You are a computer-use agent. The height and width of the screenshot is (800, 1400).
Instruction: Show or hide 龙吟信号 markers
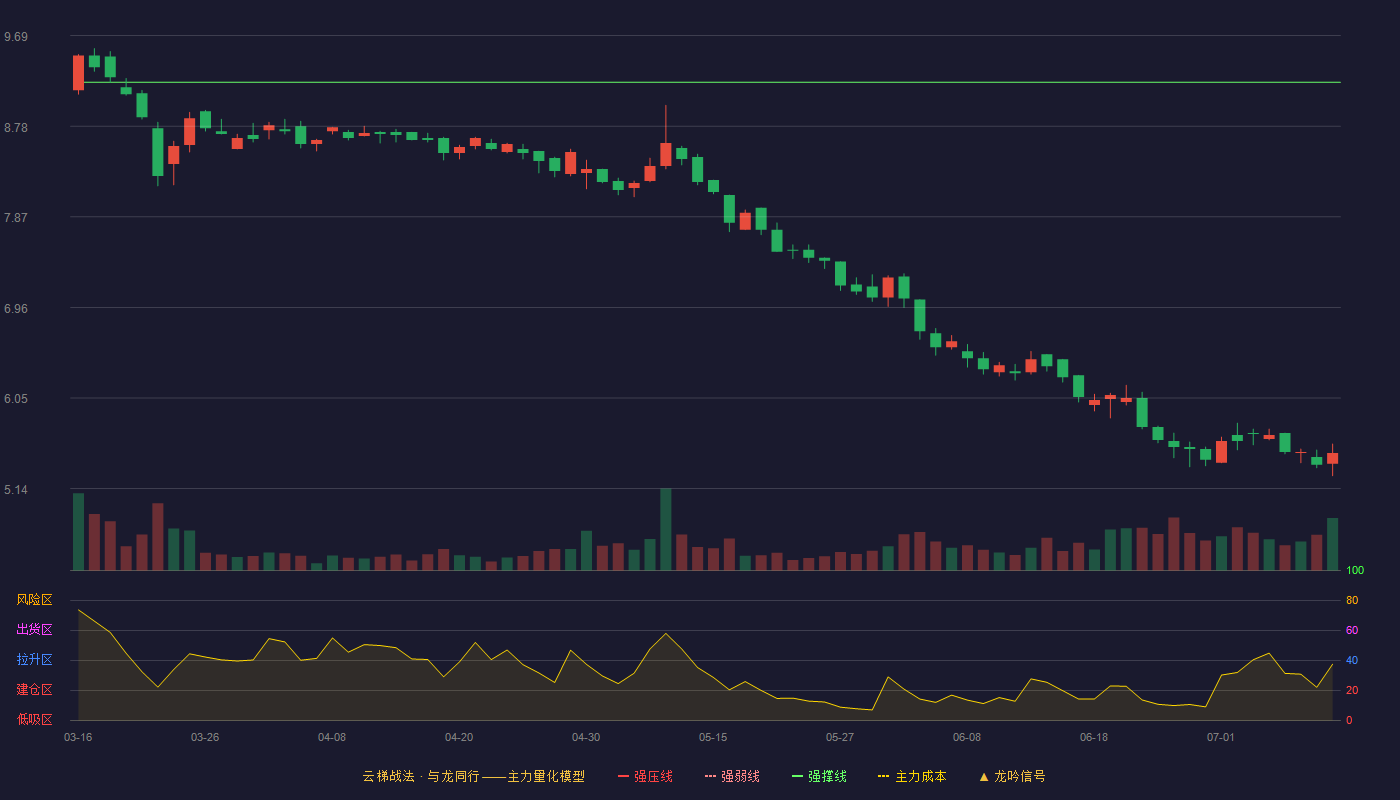point(1012,776)
